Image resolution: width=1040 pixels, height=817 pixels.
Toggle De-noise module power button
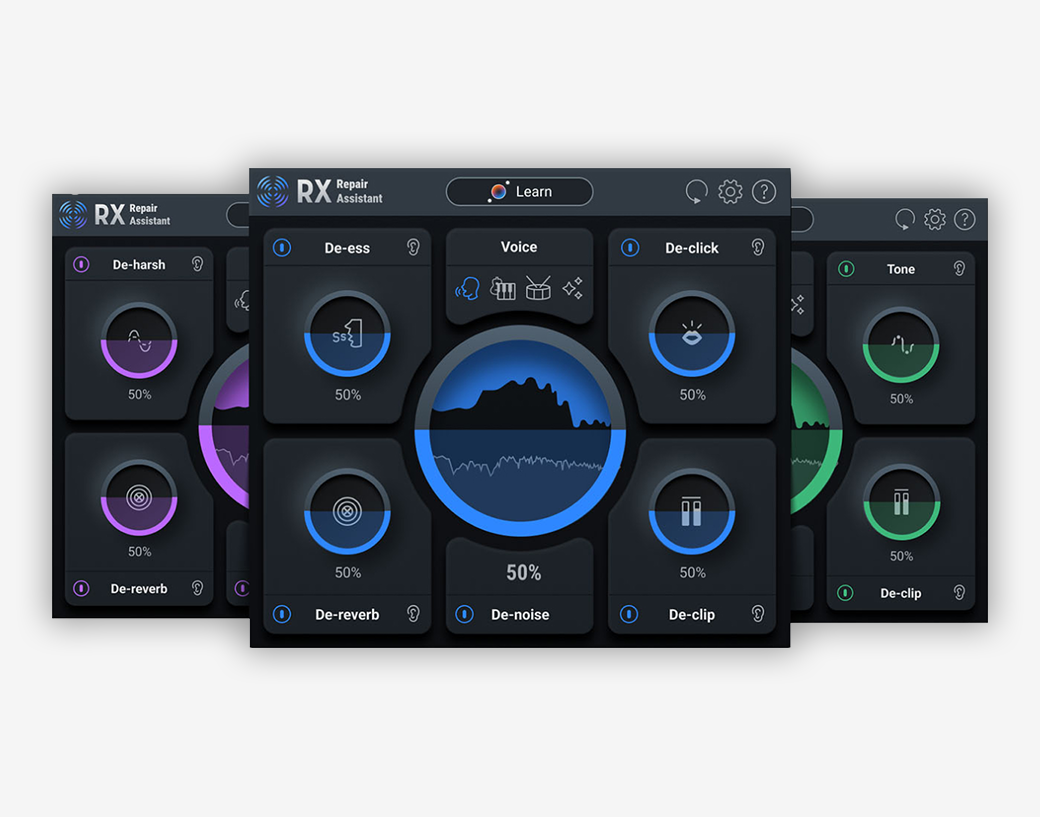(464, 614)
